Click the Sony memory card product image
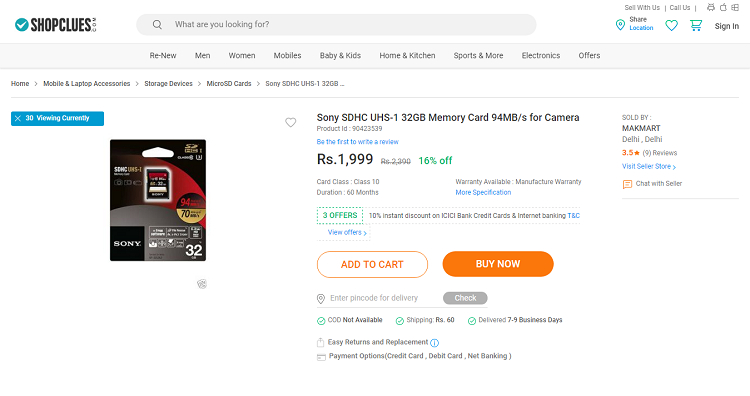The height and width of the screenshot is (396, 750). coord(158,200)
